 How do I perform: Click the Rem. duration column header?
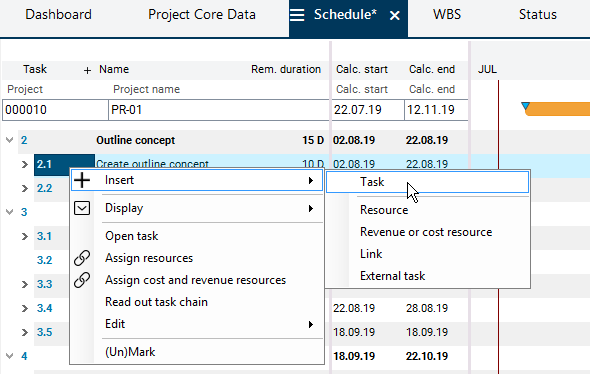pos(286,69)
